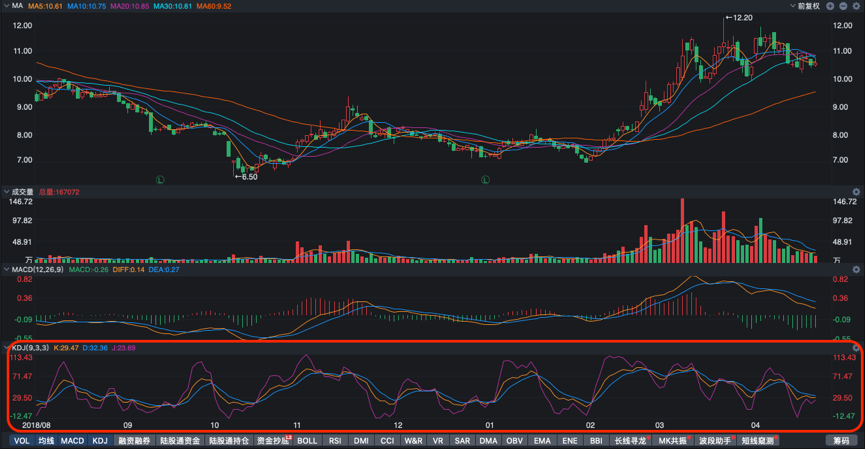Open the MK共振 indicator
This screenshot has height=449, width=865.
coord(672,441)
